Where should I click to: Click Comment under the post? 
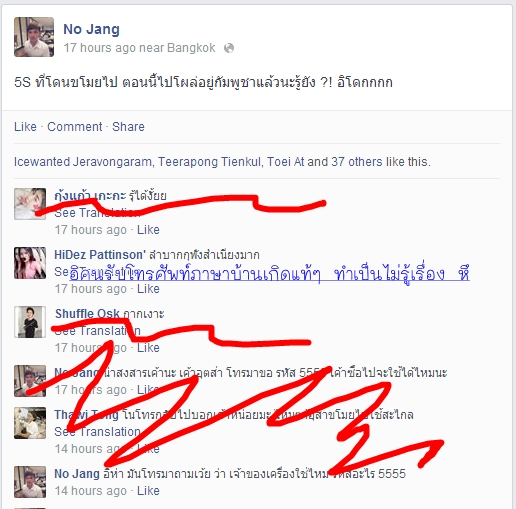[x=75, y=127]
